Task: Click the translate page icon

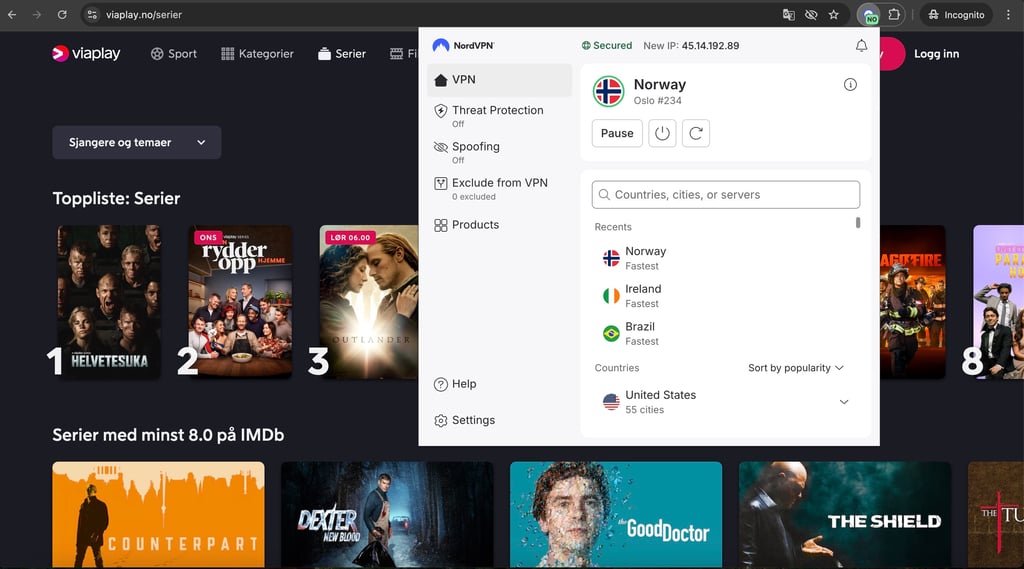Action: 788,14
